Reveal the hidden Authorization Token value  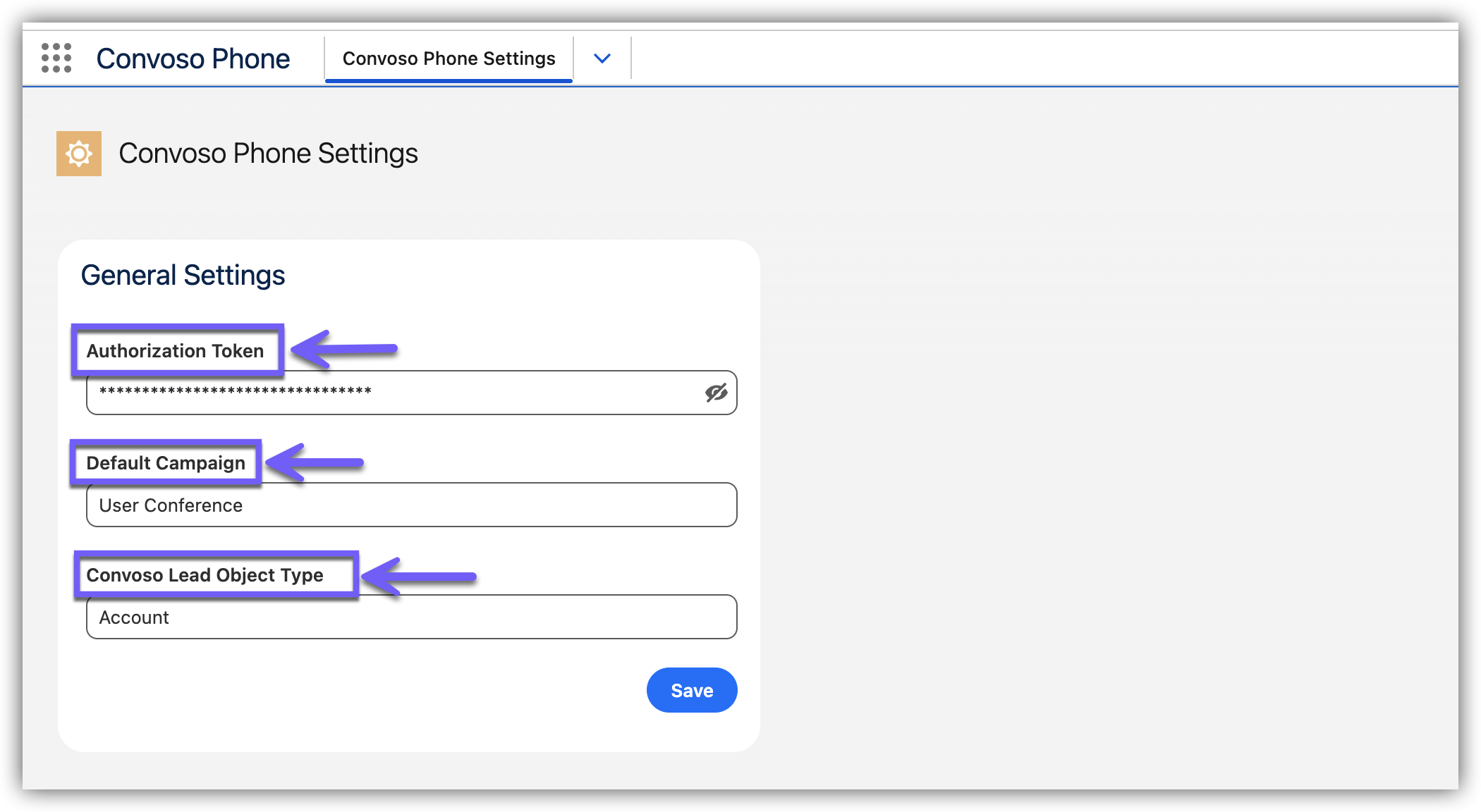point(716,393)
